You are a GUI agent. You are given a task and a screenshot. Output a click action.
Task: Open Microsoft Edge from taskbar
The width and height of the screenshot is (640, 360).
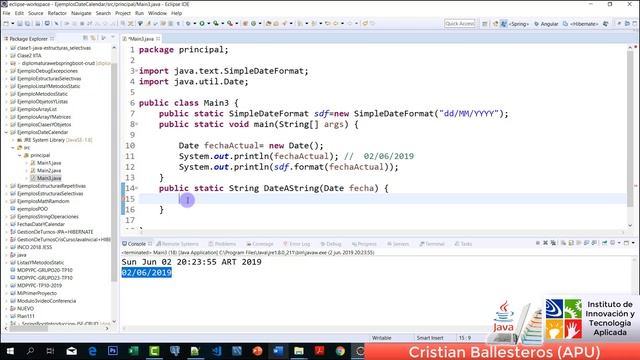[x=92, y=351]
